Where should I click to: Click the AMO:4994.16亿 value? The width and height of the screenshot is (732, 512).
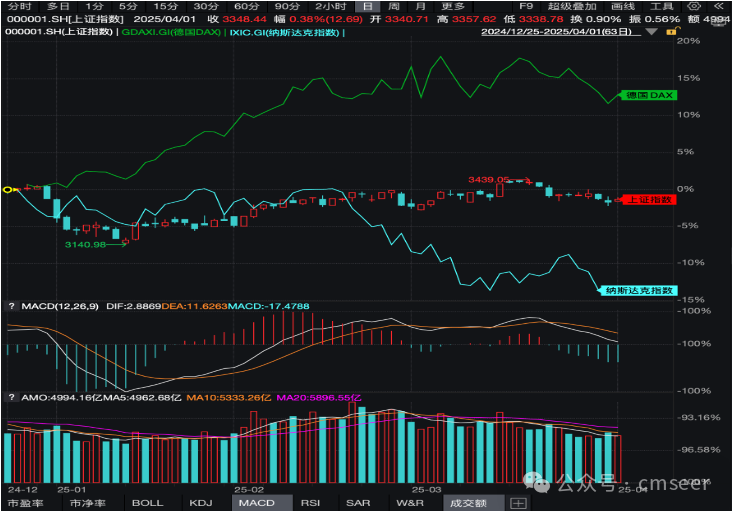point(62,398)
